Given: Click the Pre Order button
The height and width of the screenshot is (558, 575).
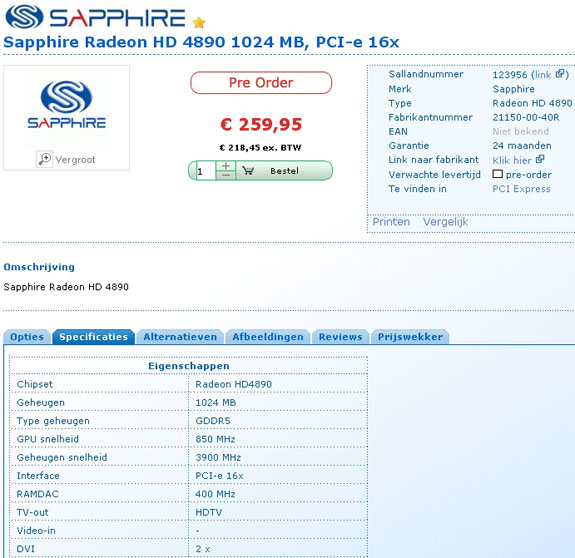Looking at the screenshot, I should (x=261, y=82).
